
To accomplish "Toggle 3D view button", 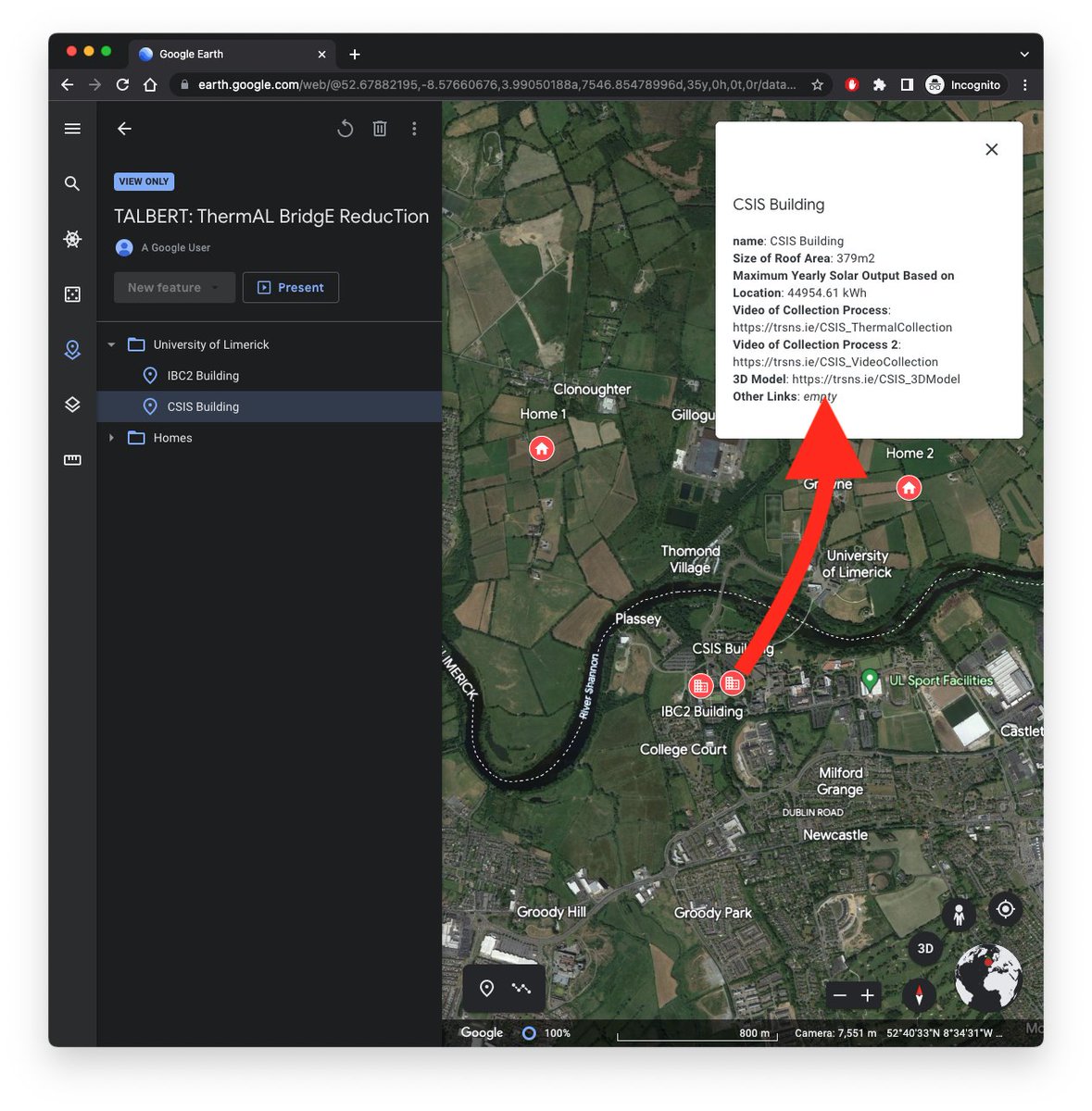I will click(x=925, y=949).
